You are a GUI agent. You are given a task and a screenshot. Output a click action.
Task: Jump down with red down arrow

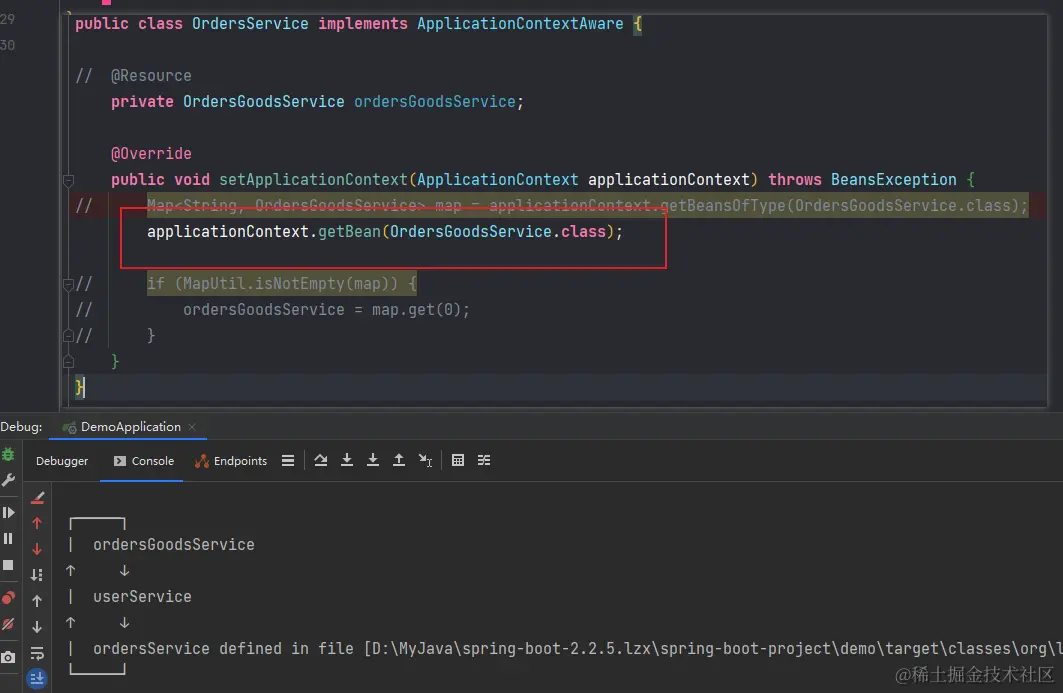37,549
